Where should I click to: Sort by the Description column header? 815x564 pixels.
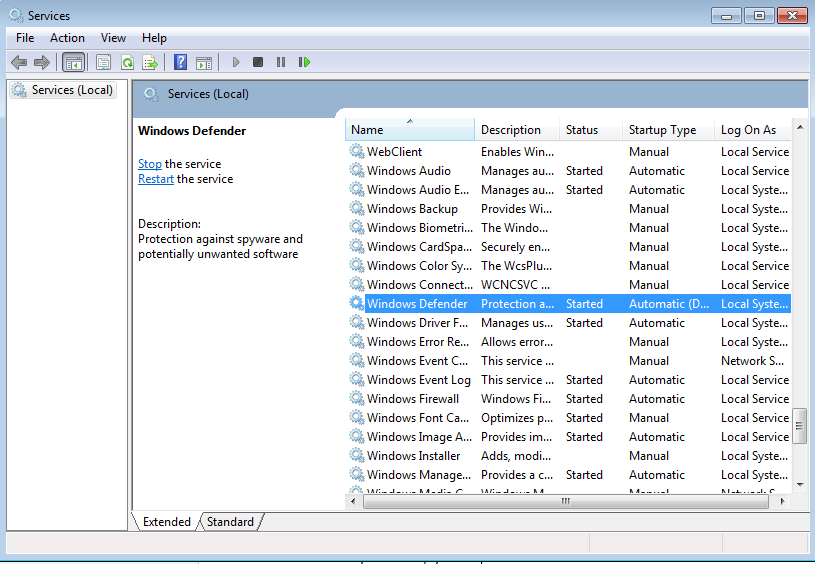(x=517, y=129)
